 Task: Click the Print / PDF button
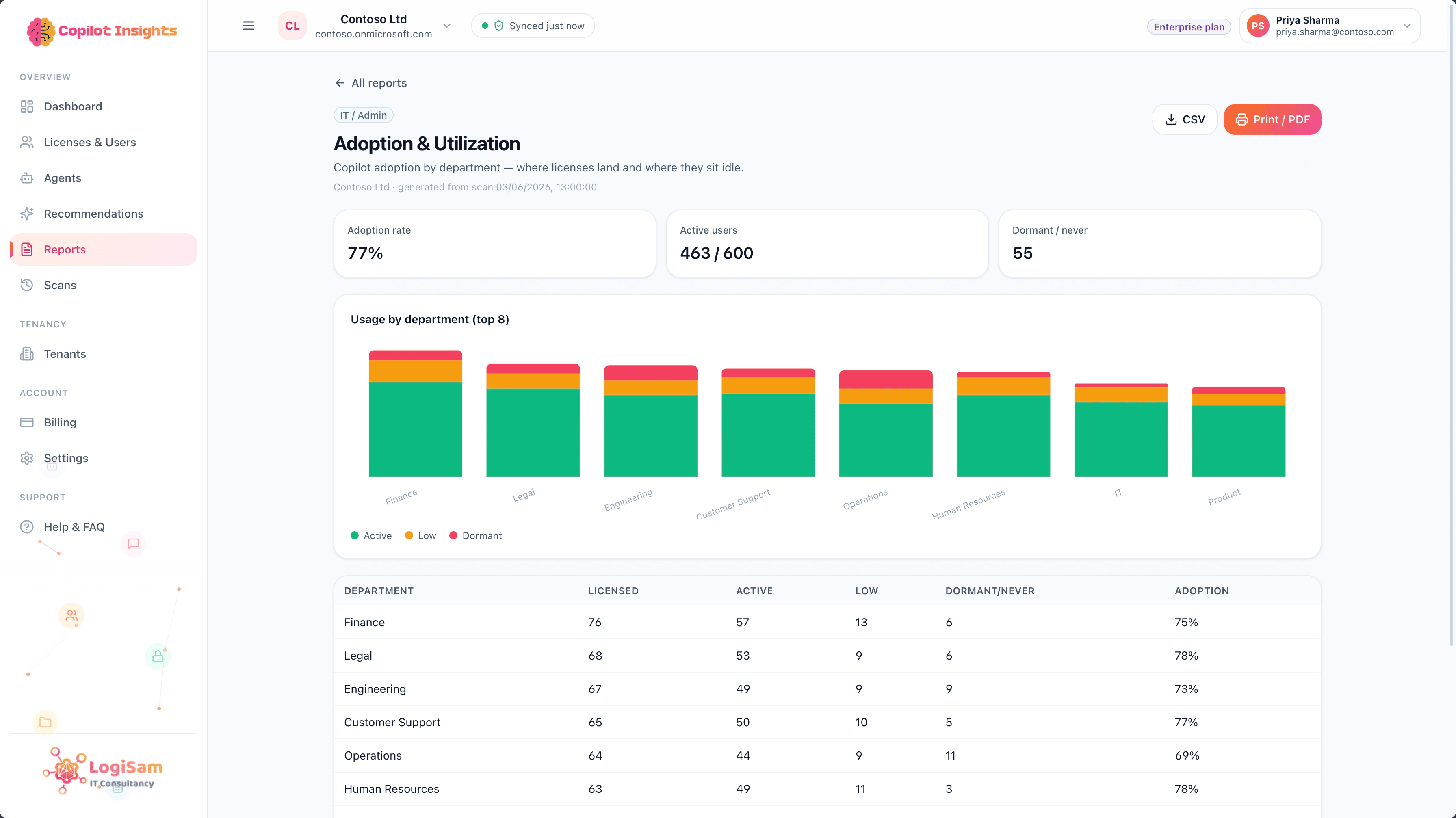[1272, 119]
